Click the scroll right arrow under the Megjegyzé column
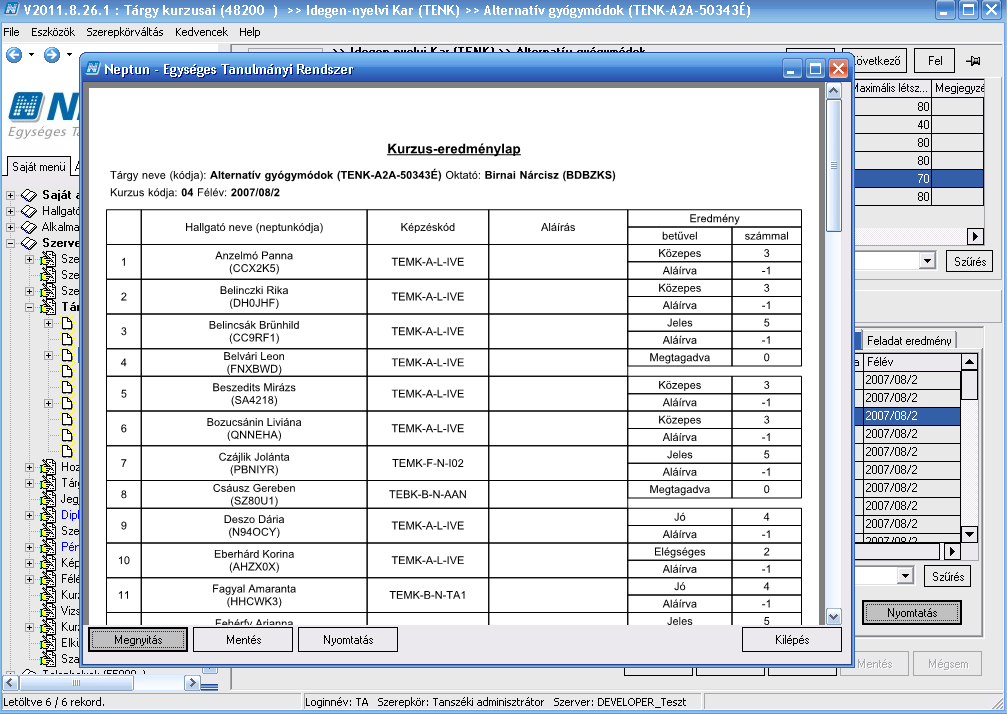 tap(976, 236)
